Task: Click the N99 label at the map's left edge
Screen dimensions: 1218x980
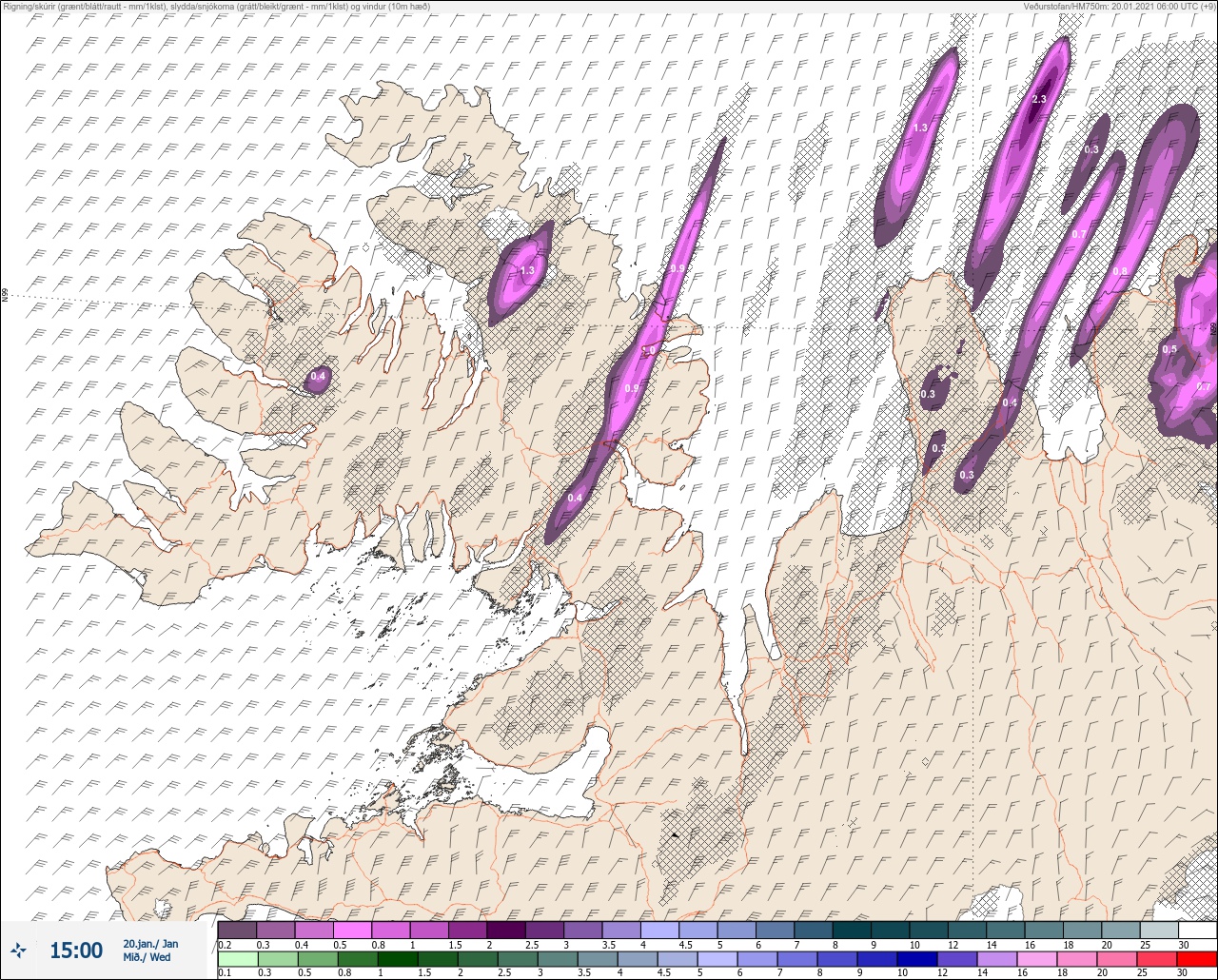Action: [x=5, y=296]
